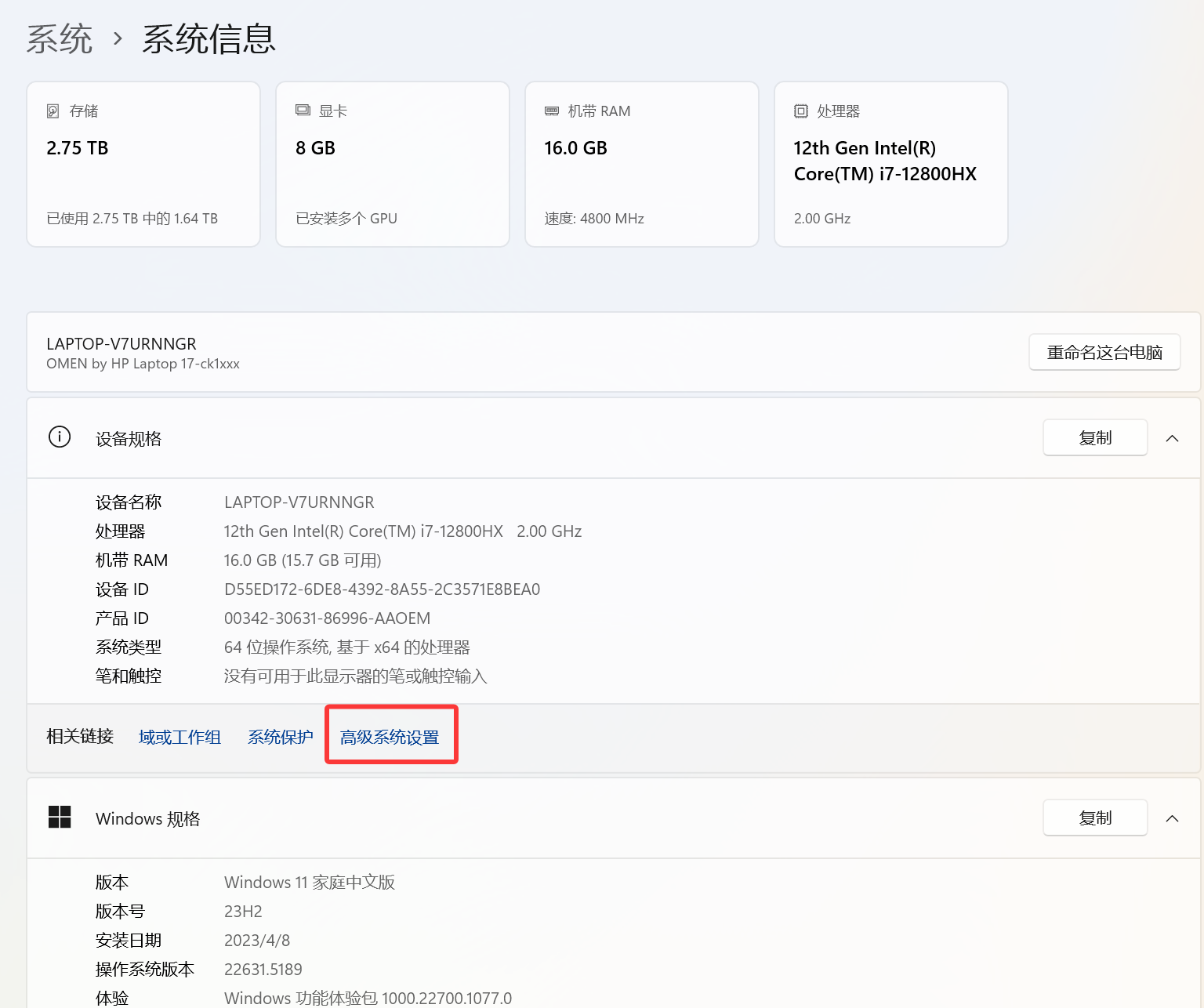Click OS build 22631.5189
Image resolution: width=1204 pixels, height=1008 pixels.
[x=263, y=970]
